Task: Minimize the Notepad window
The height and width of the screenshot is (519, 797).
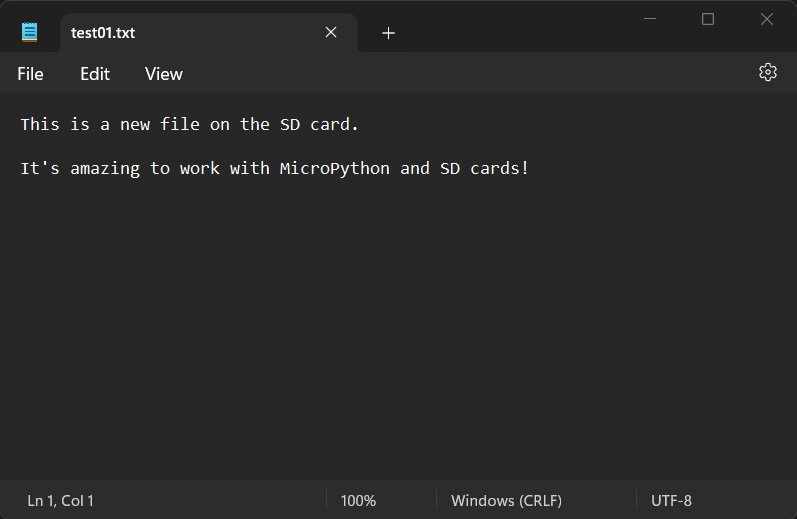Action: 650,19
